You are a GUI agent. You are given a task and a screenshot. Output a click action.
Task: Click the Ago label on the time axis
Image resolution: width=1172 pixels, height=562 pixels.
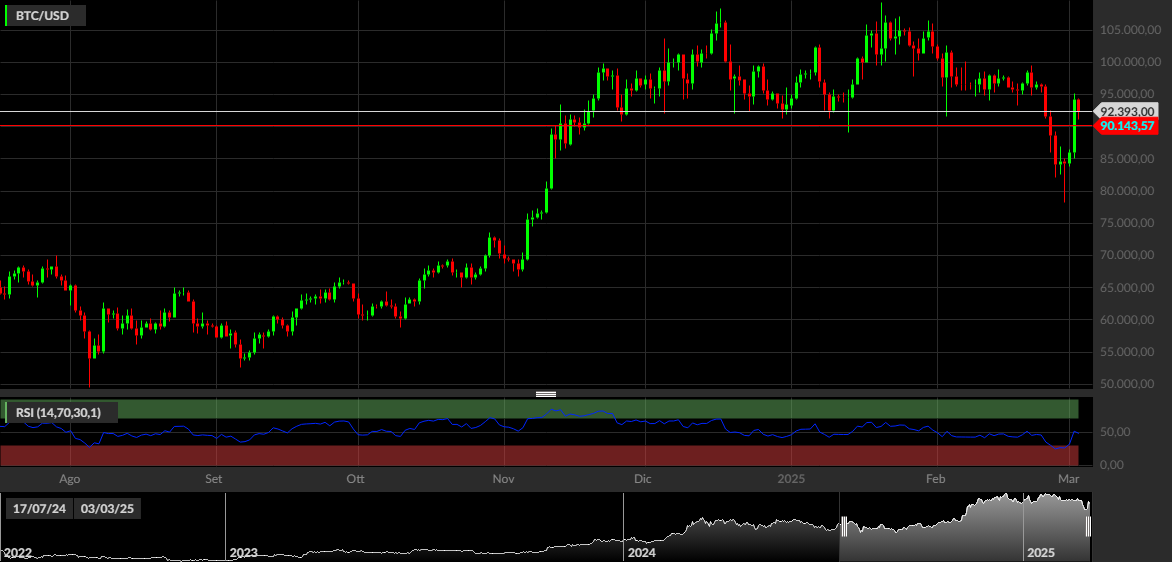[69, 478]
